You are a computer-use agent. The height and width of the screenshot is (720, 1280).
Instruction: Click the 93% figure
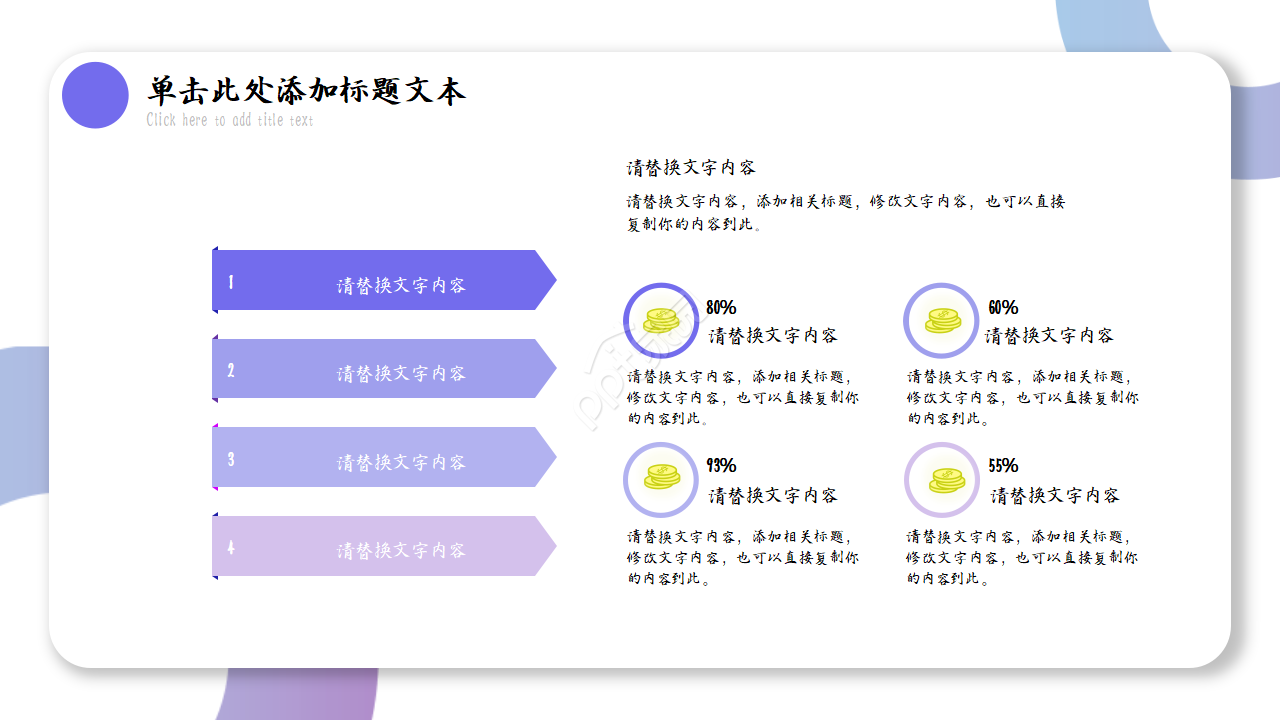click(x=721, y=465)
